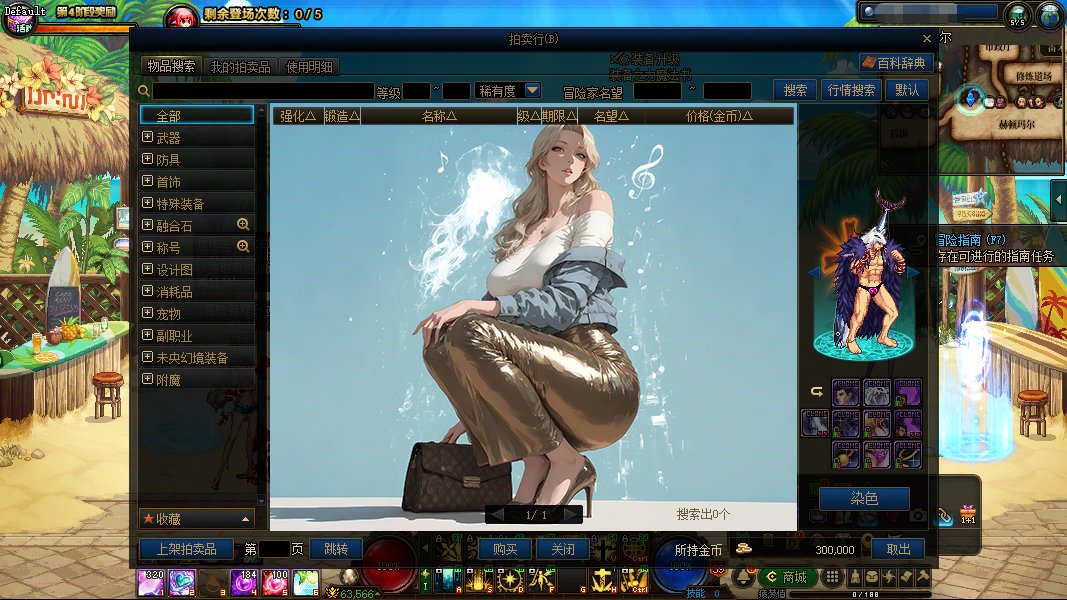This screenshot has width=1067, height=600.
Task: Click the gold coin stack icon beside 所持金币
Action: (744, 548)
